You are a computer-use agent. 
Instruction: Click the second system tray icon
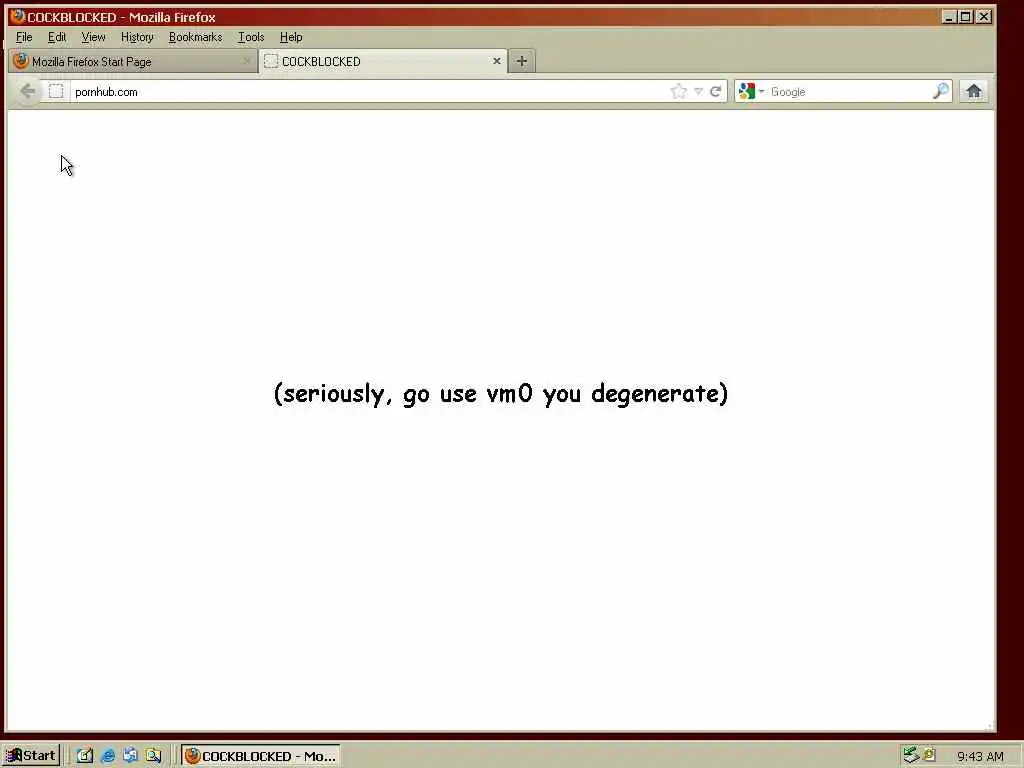coord(929,755)
